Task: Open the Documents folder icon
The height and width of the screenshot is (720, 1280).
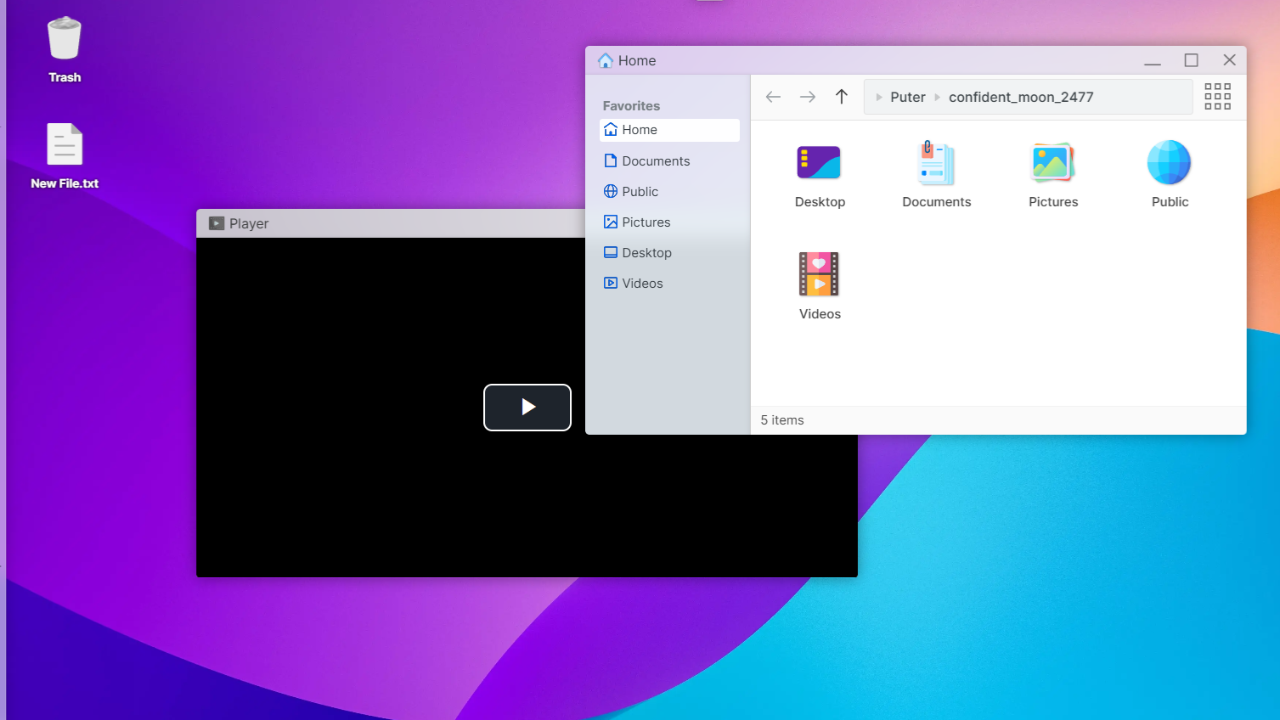Action: pyautogui.click(x=936, y=163)
